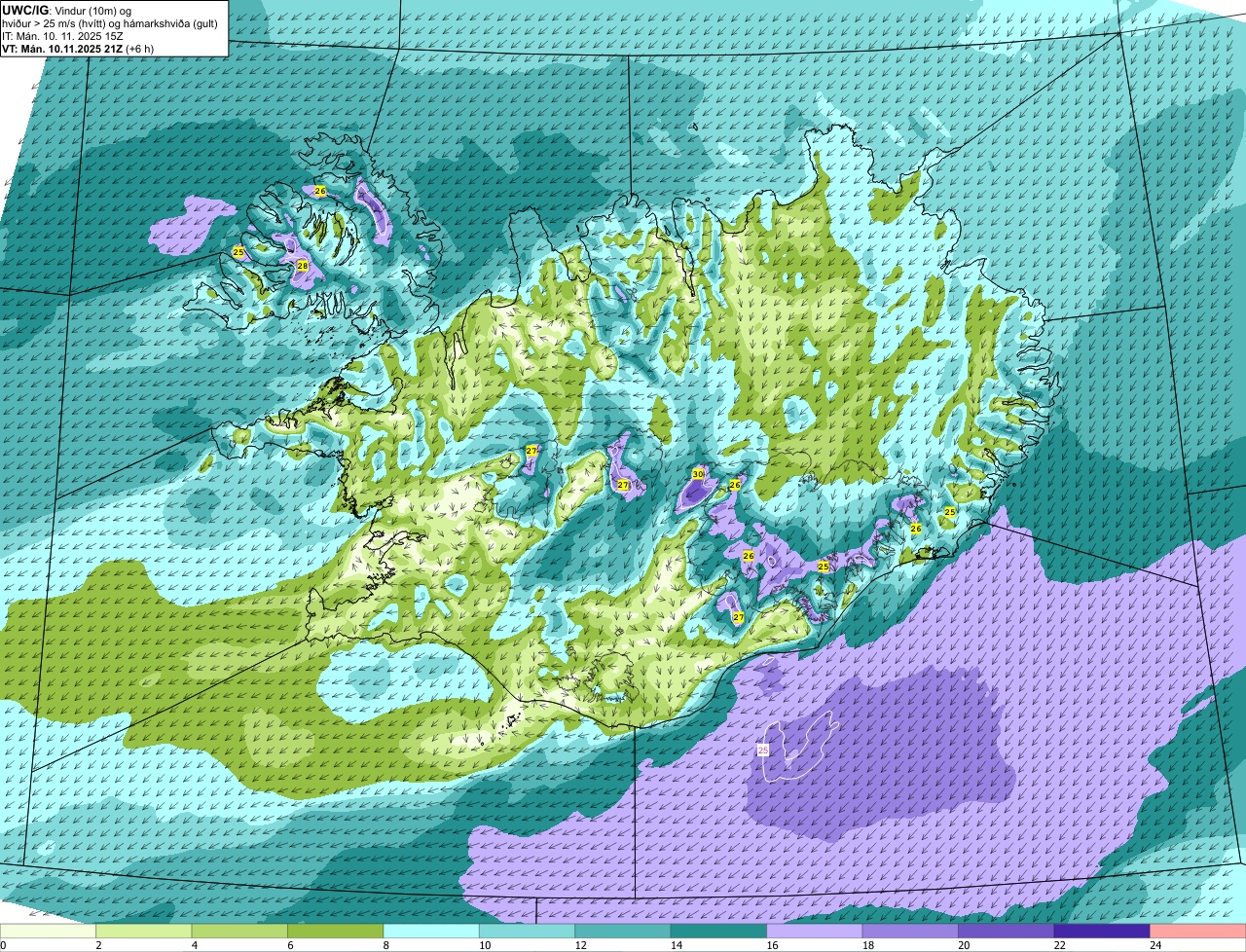The image size is (1246, 952).
Task: Click the 8–10 m/s light cyan legend swatch
Action: (431, 932)
